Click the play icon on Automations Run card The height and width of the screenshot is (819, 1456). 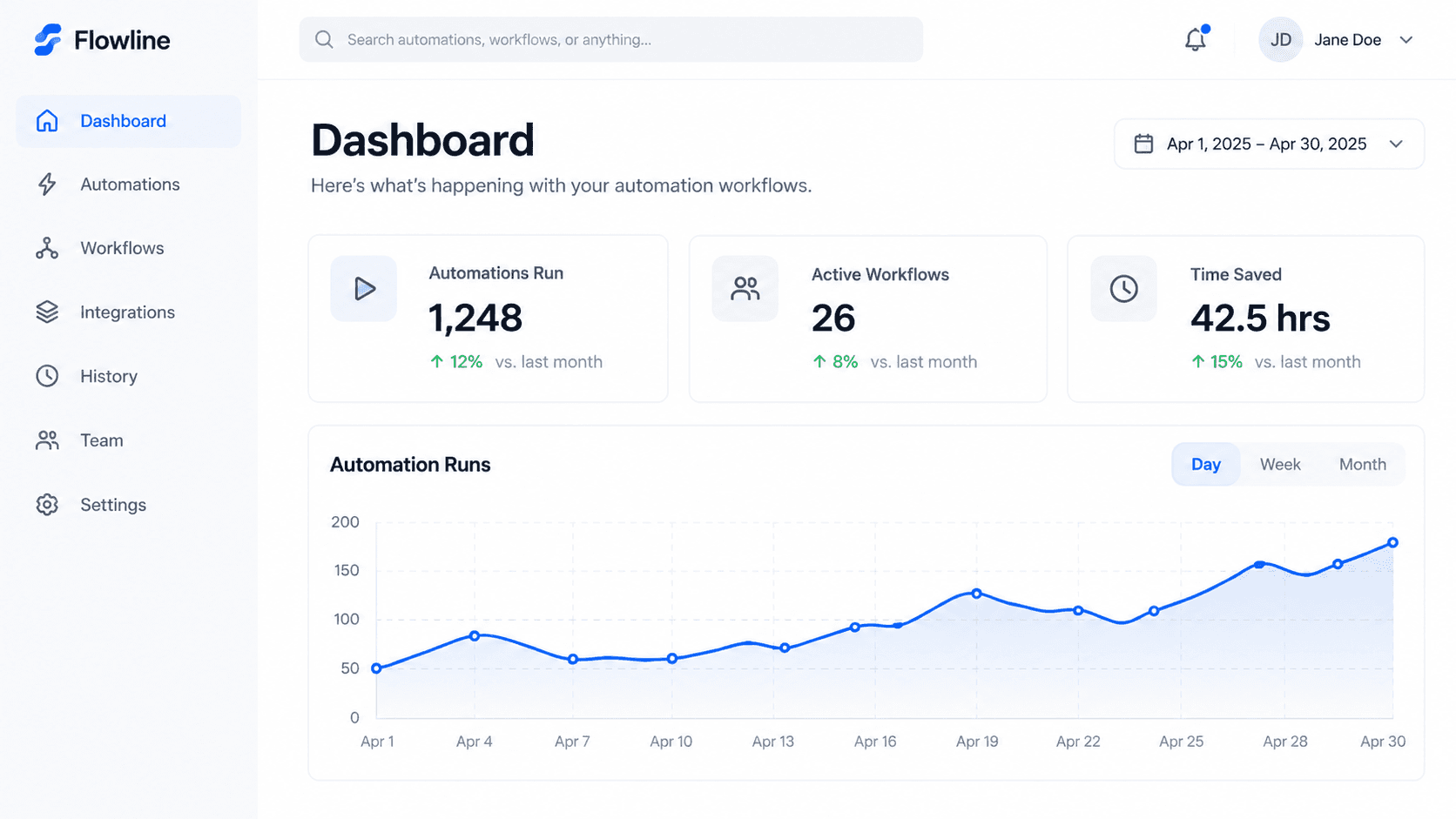point(364,289)
